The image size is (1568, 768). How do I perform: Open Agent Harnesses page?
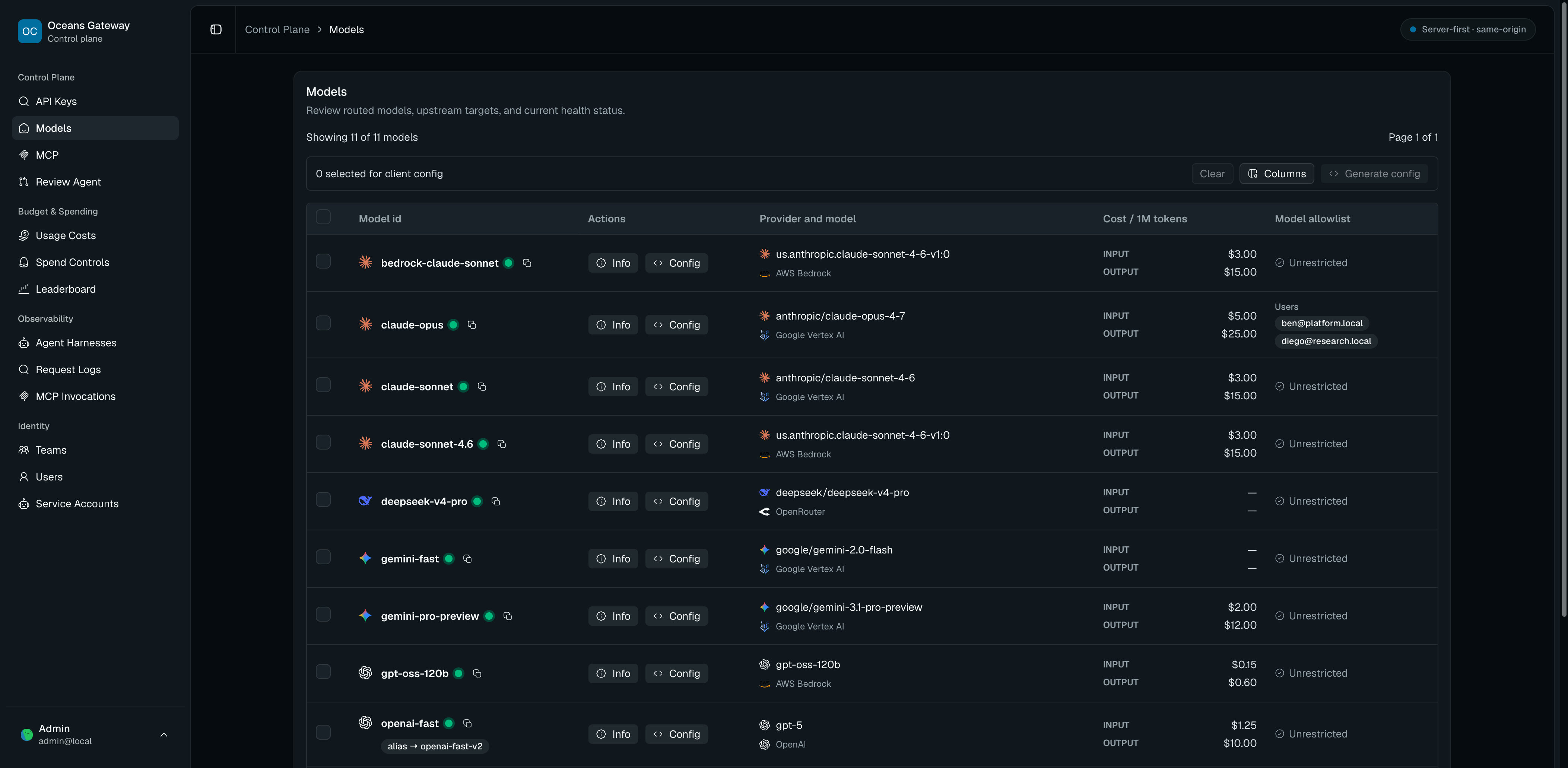click(95, 343)
